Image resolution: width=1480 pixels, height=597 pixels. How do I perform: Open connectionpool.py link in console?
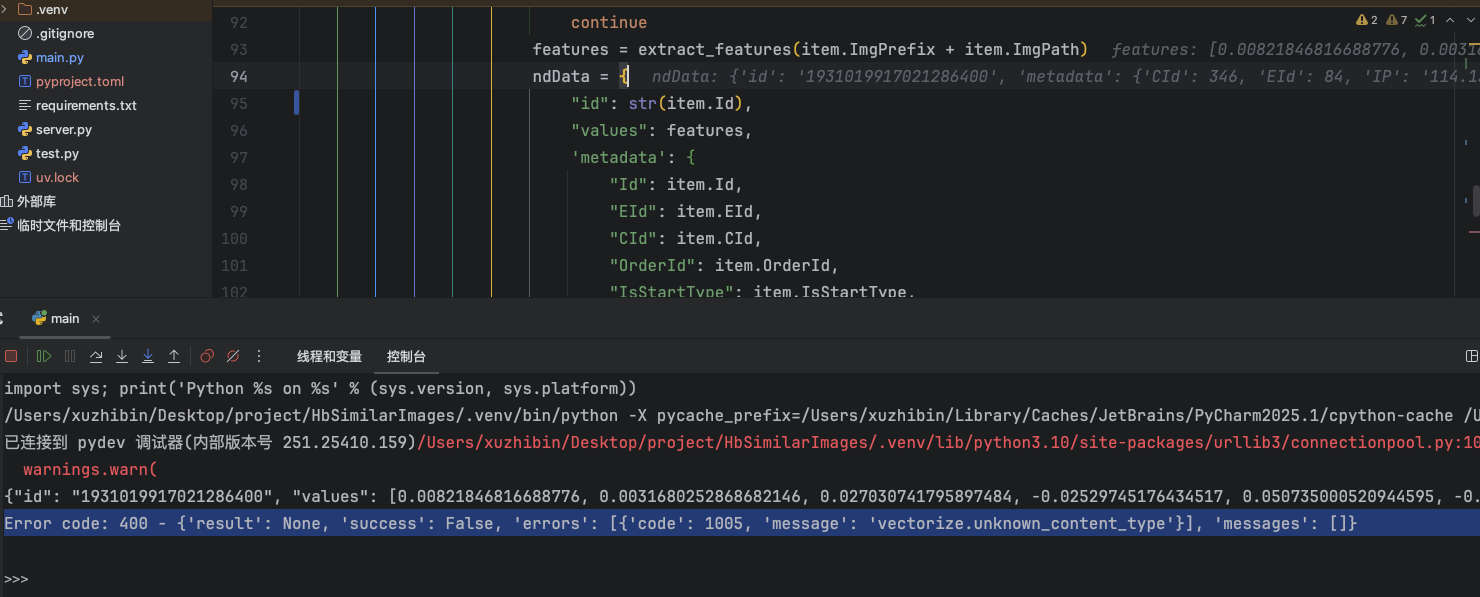coord(949,442)
